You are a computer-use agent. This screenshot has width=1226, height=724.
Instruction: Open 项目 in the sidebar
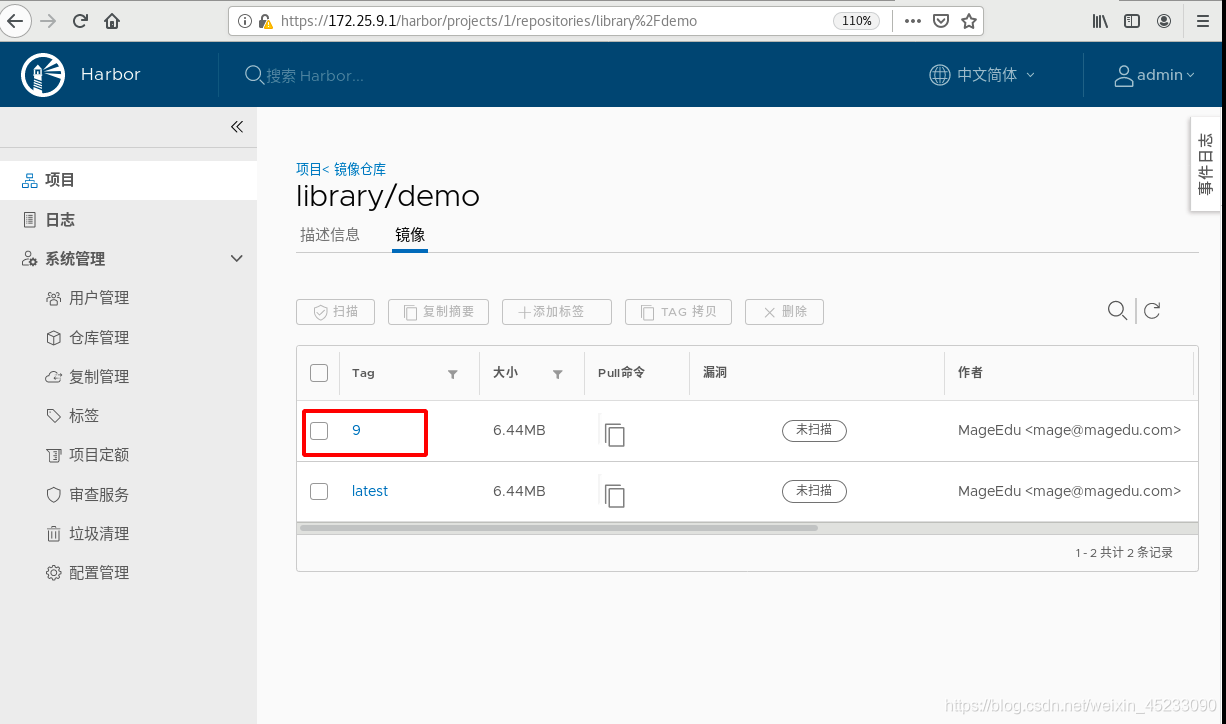pyautogui.click(x=128, y=180)
